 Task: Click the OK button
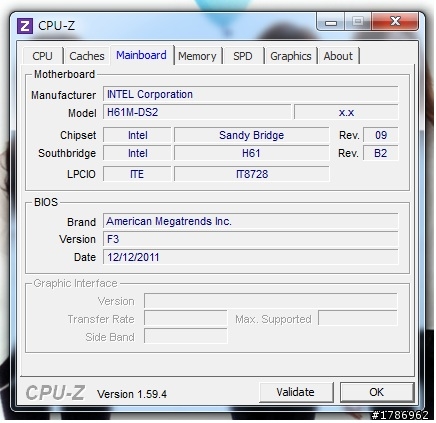pyautogui.click(x=377, y=392)
